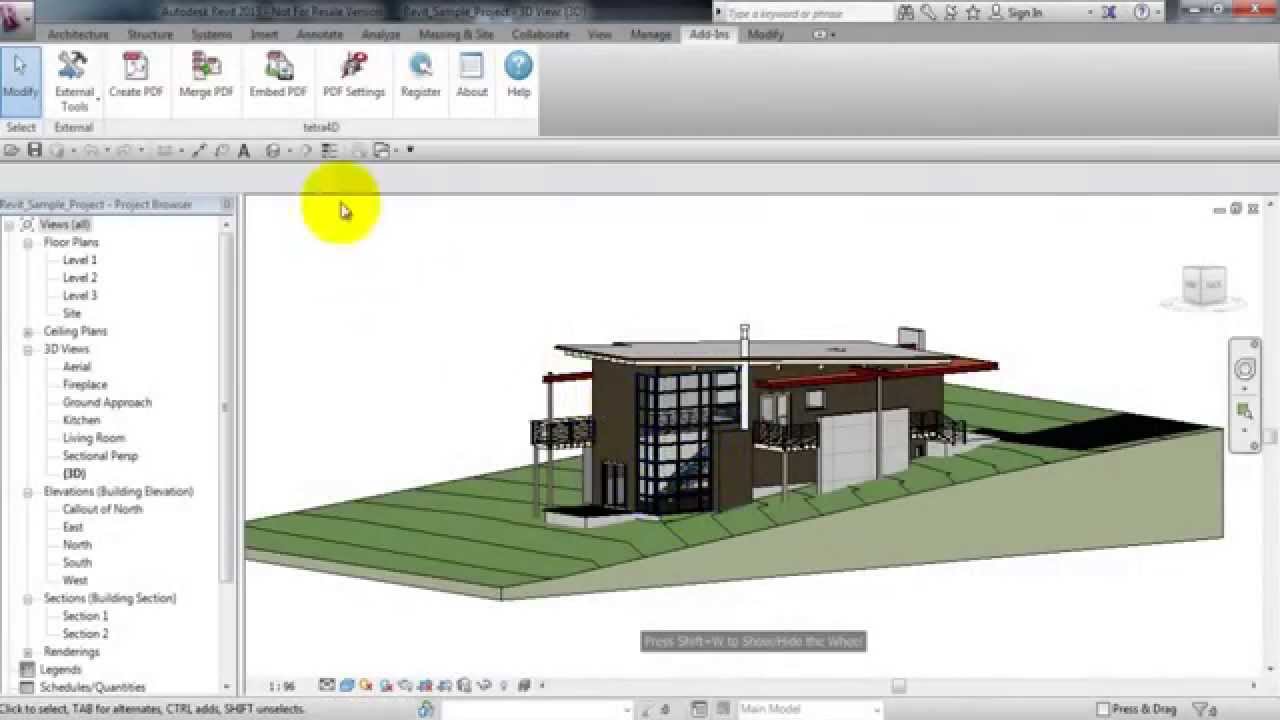Open PDF Settings
1280x720 pixels.
coord(353,76)
